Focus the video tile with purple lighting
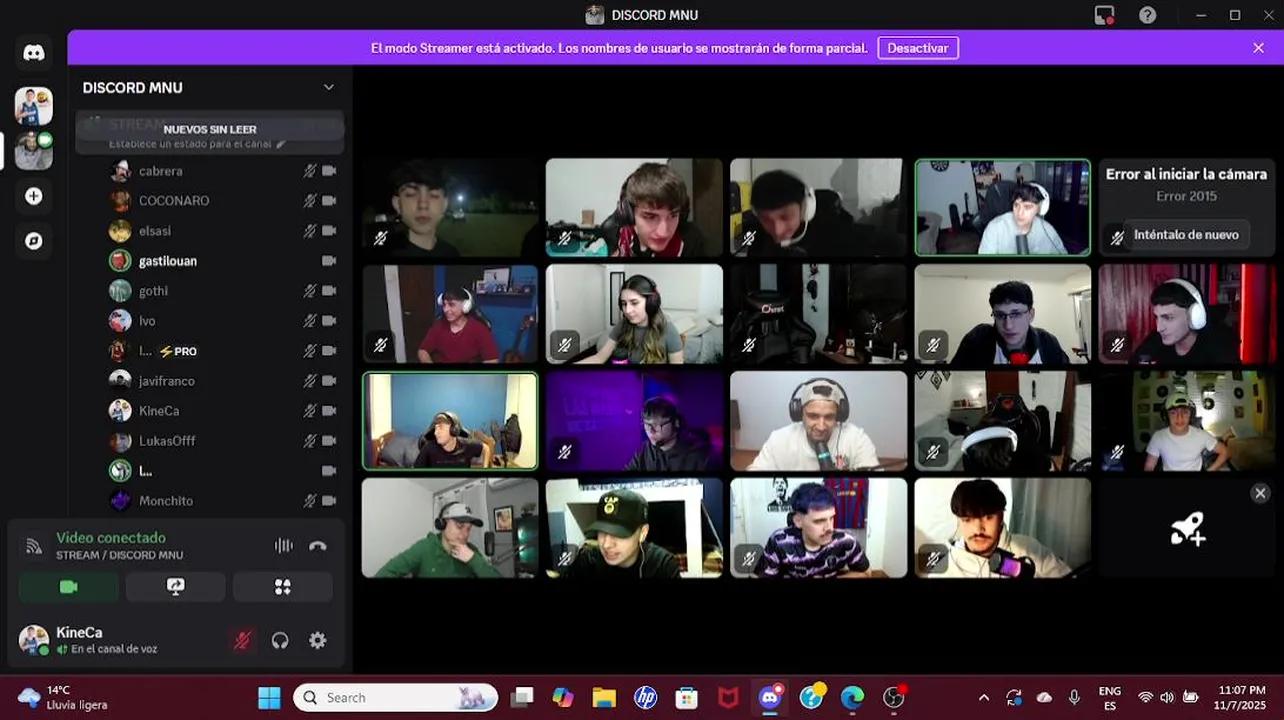This screenshot has height=720, width=1284. coord(634,421)
